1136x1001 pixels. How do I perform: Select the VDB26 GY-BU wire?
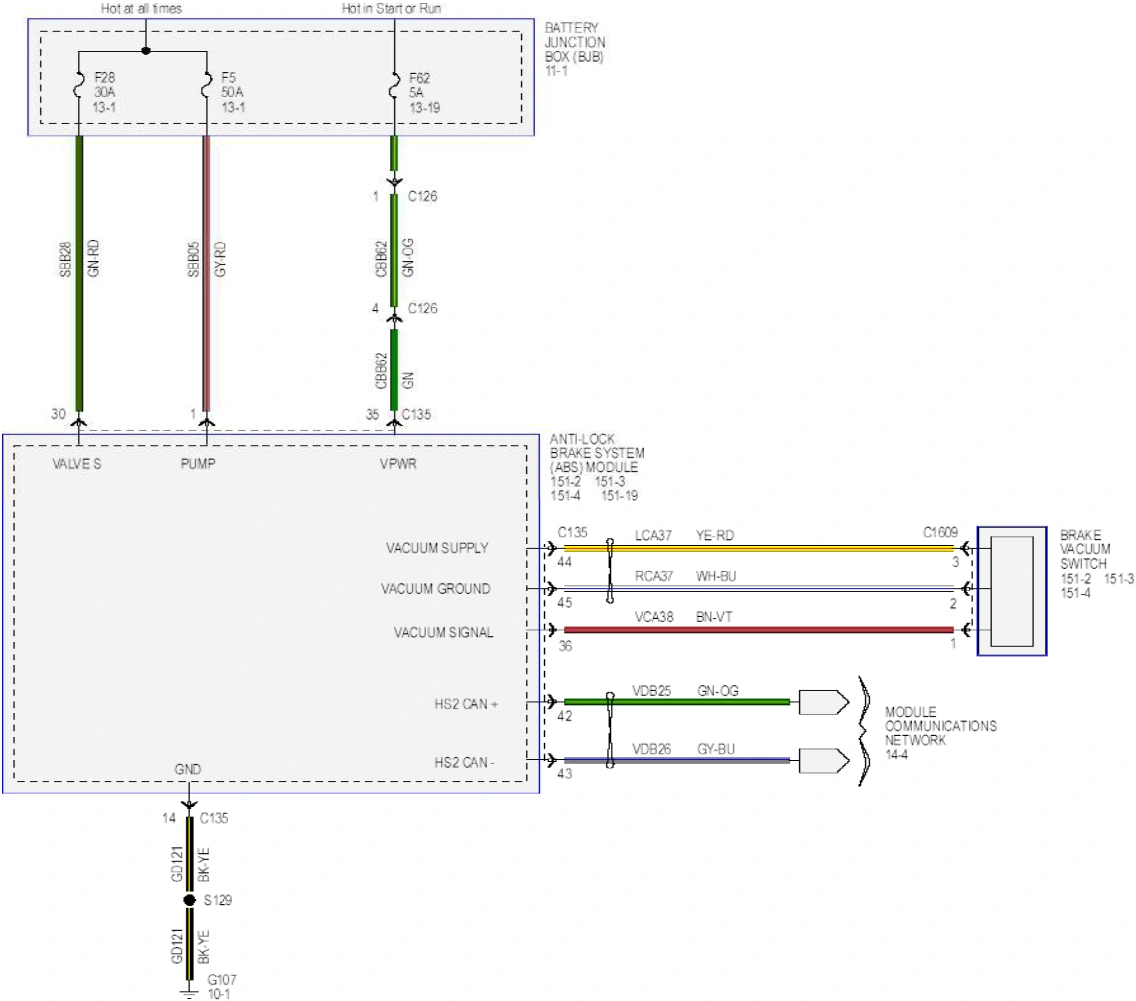(x=677, y=761)
